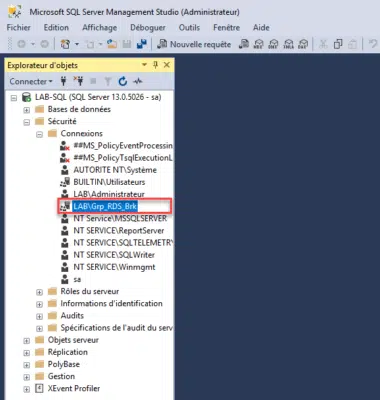Screen dimensions: 380x400
Task: Click the disconnect plug icon with red X
Action: pos(78,81)
